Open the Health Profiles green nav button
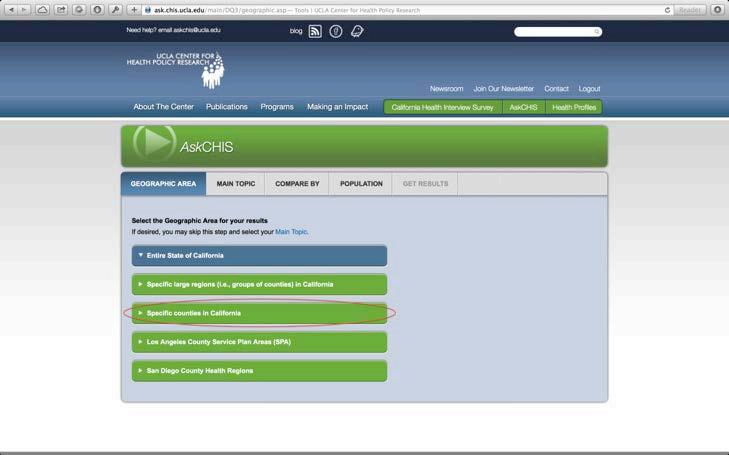The image size is (729, 455). (x=574, y=107)
